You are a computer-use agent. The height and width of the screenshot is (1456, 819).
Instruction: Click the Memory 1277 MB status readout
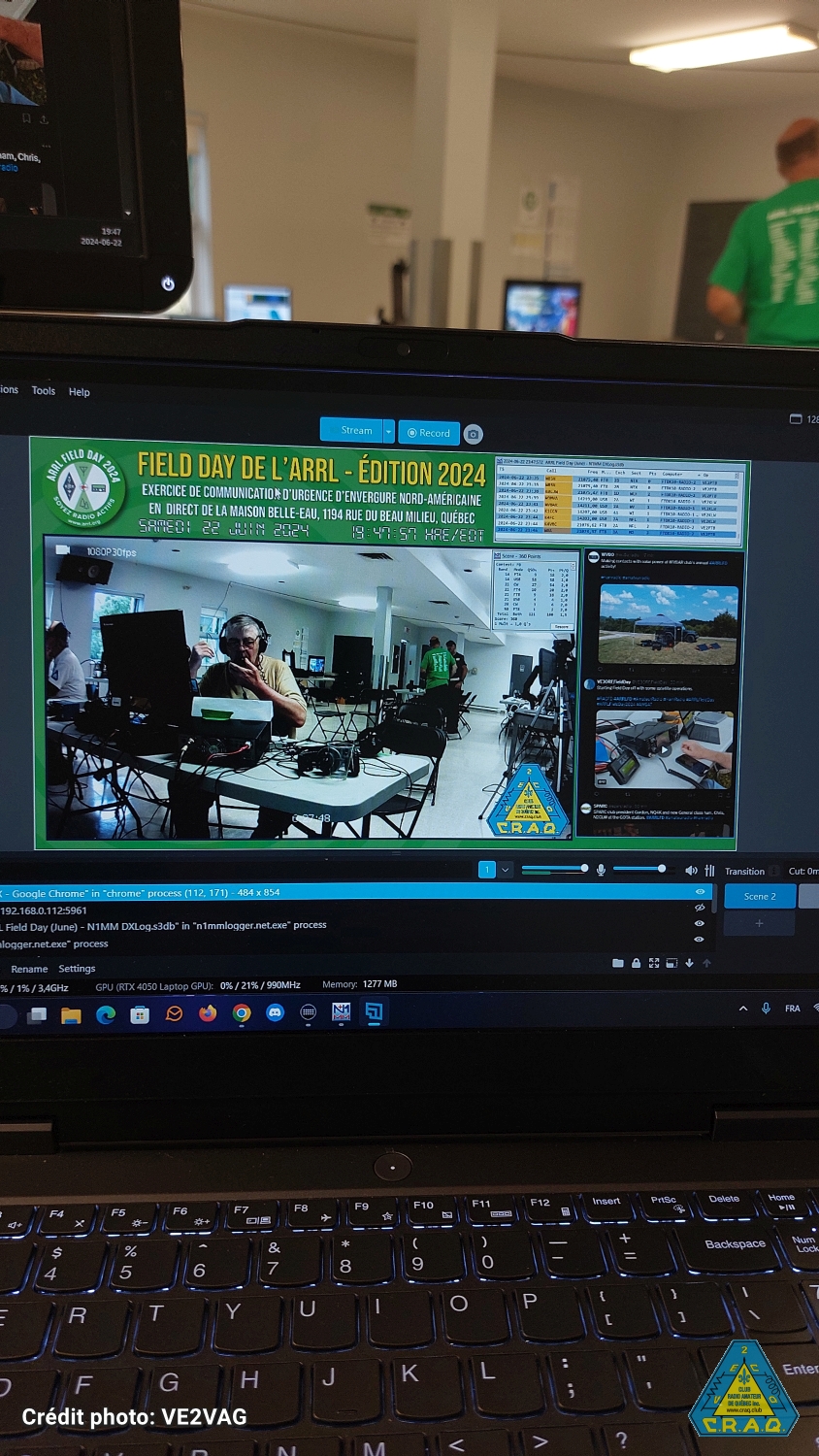pyautogui.click(x=360, y=984)
